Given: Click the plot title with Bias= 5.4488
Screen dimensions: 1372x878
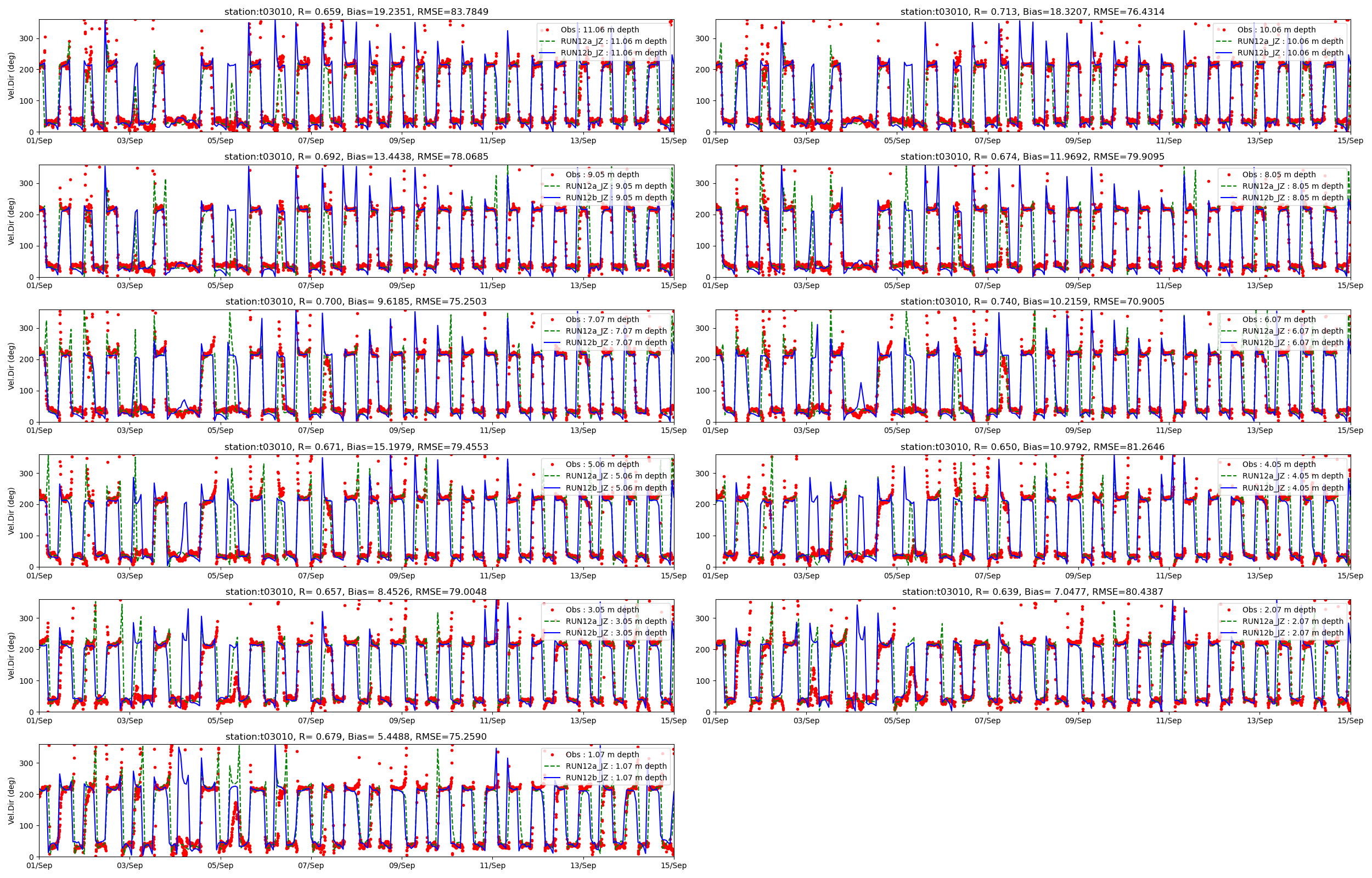Looking at the screenshot, I should click(356, 736).
